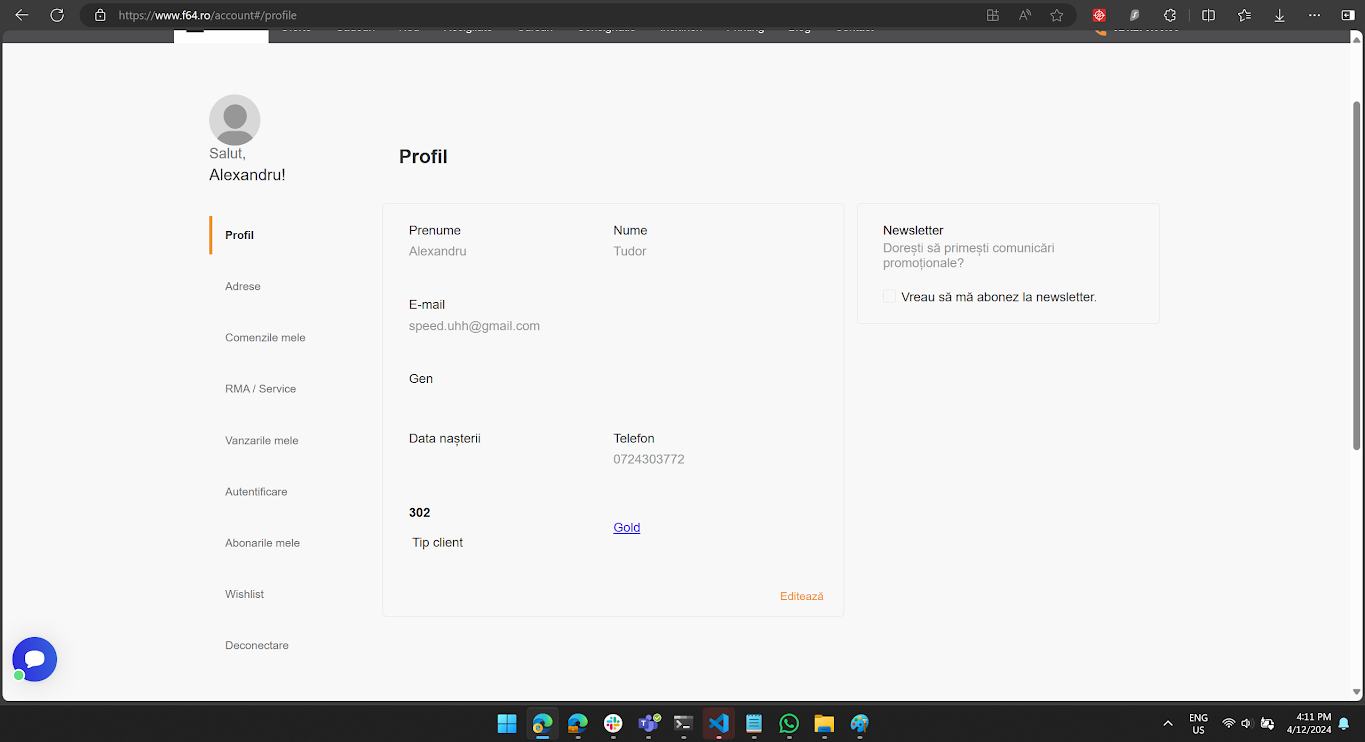Enable the newsletter subscription checkbox
The image size is (1365, 742).
(890, 297)
